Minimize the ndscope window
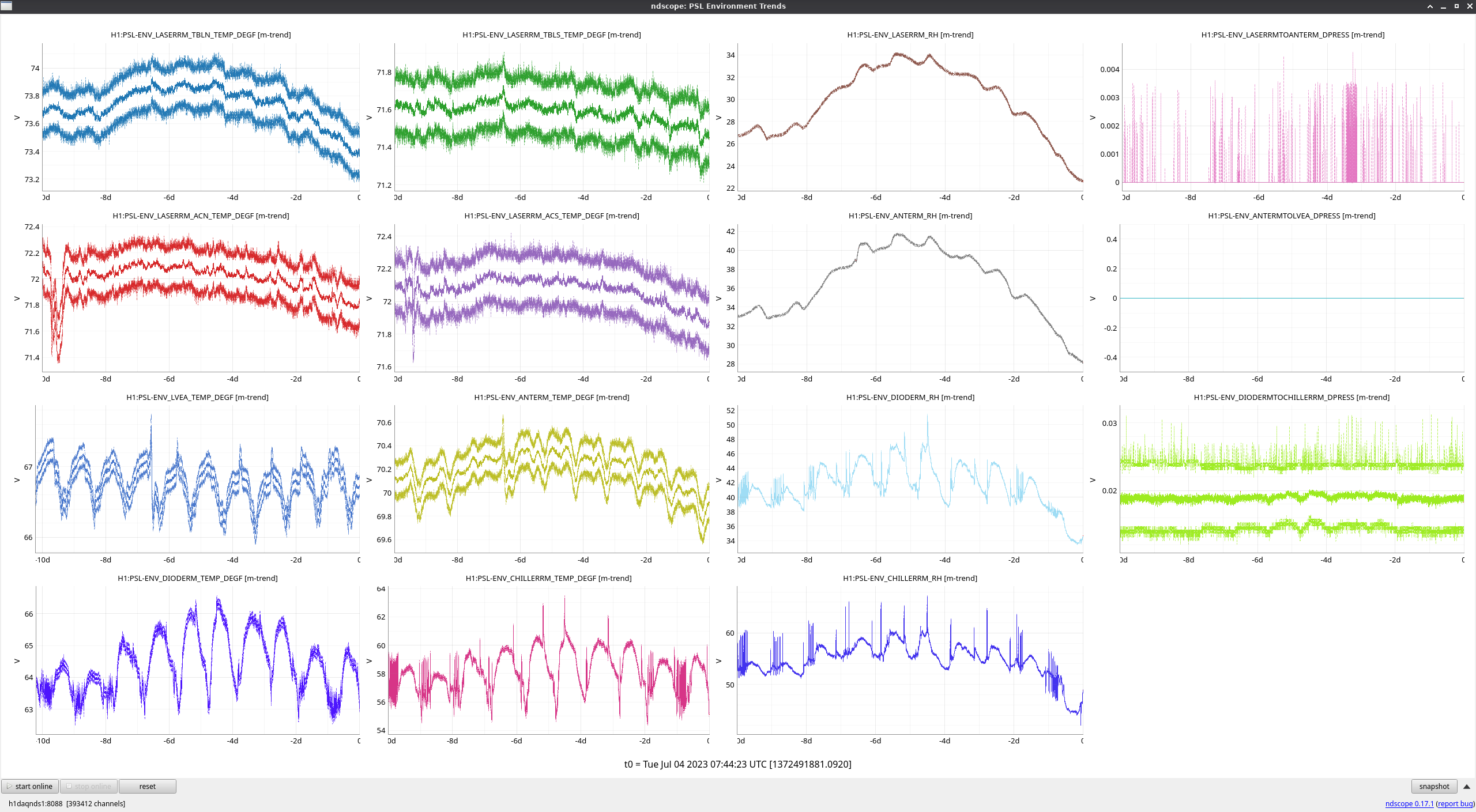Viewport: 1476px width, 812px height. pos(1443,6)
